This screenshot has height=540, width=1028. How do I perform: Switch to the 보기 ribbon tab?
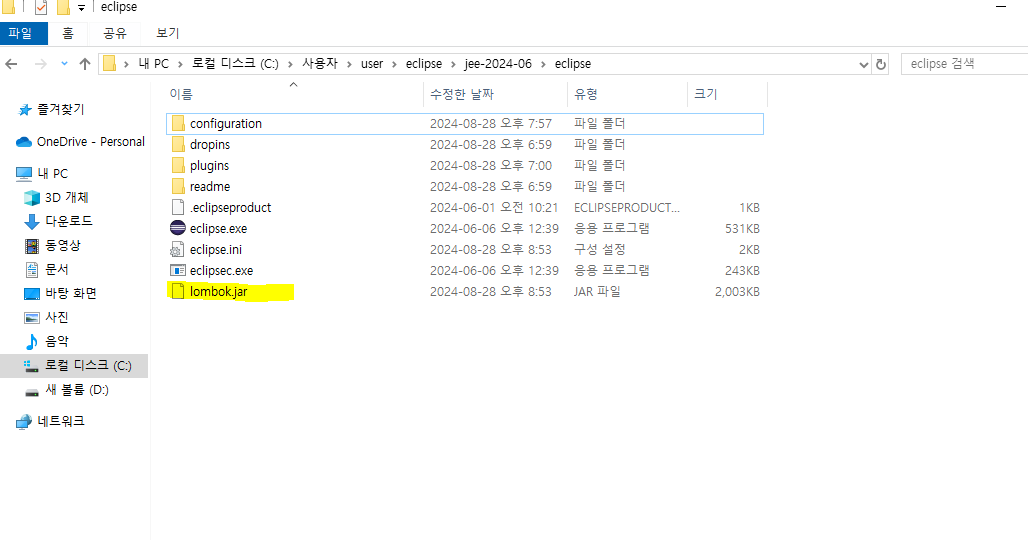pos(168,33)
